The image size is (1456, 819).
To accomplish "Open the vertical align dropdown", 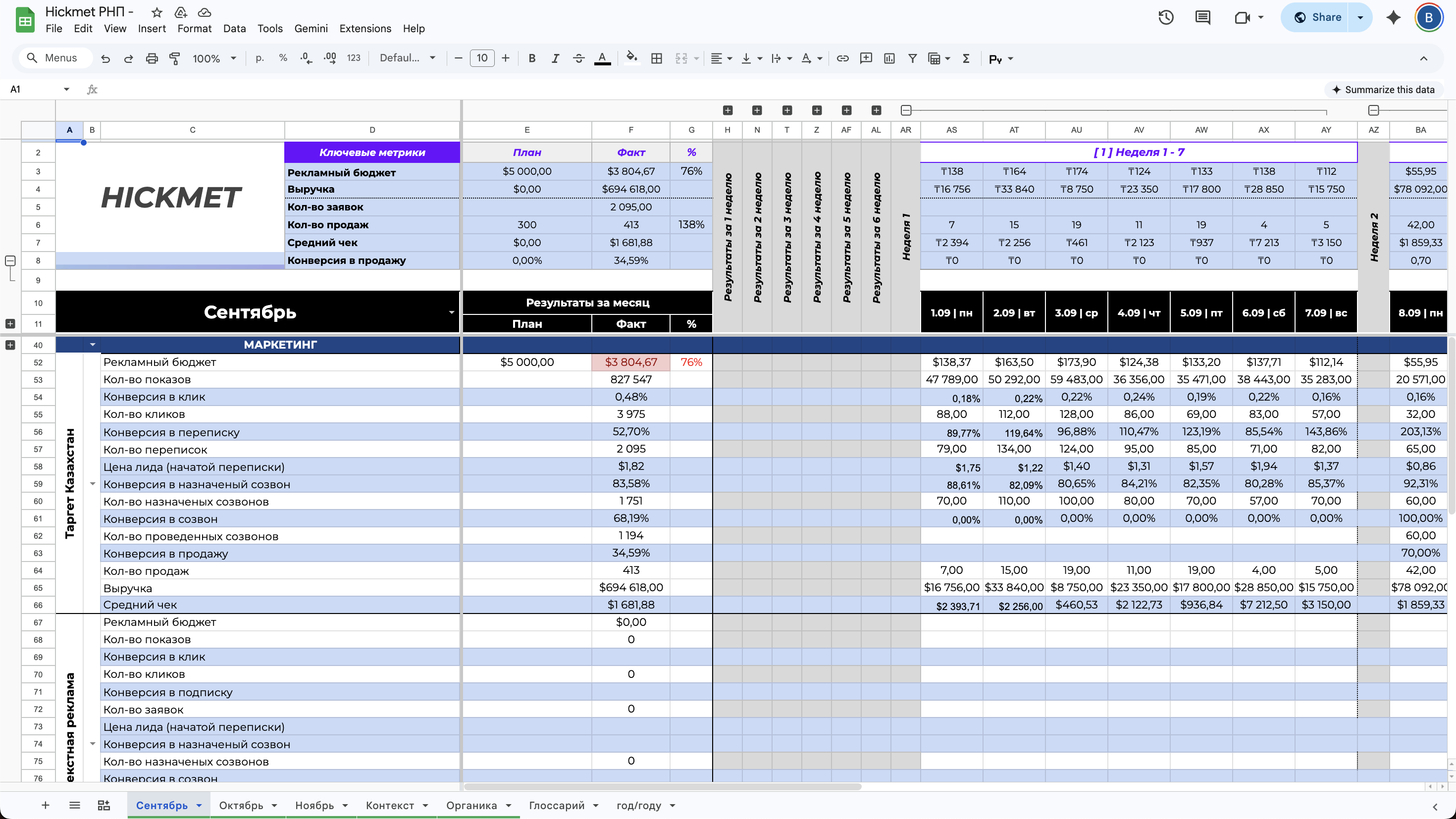I will (x=751, y=58).
